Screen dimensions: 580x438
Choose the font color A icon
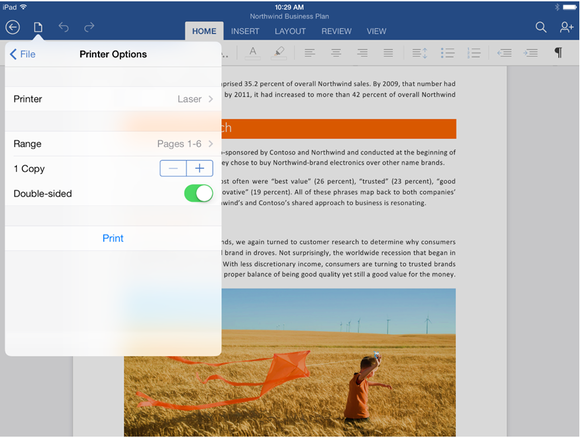(253, 53)
